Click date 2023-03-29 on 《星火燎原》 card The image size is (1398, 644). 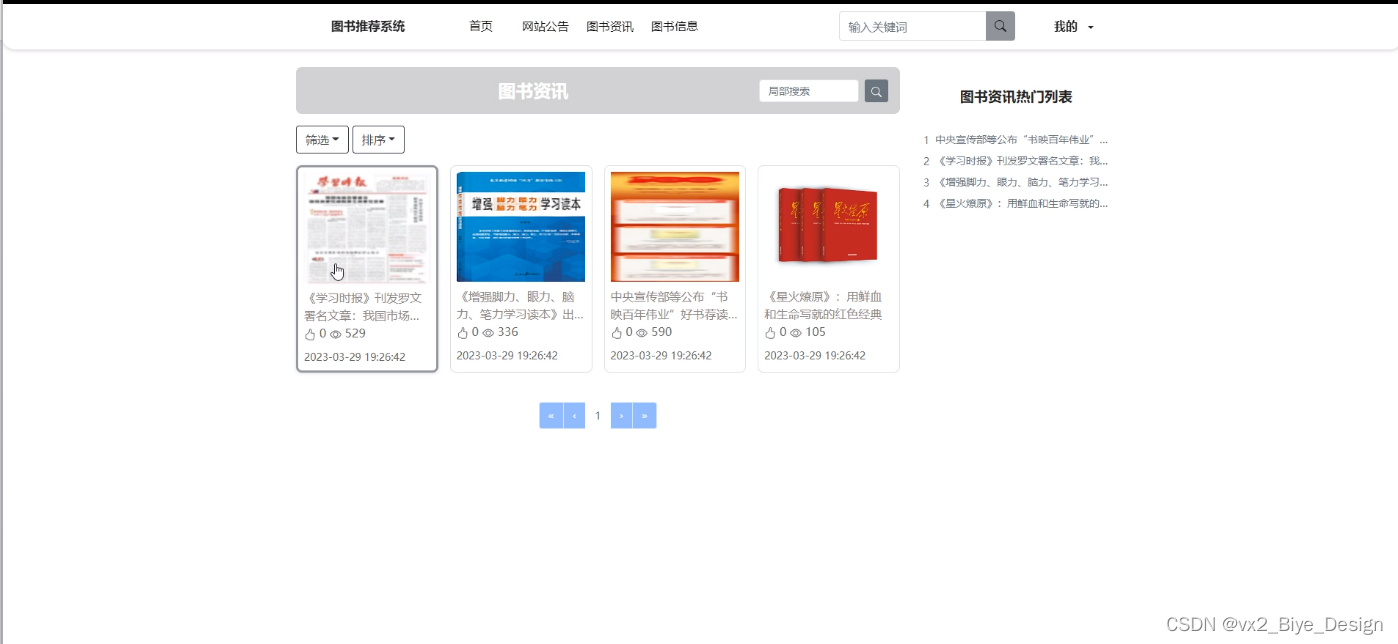(x=815, y=356)
